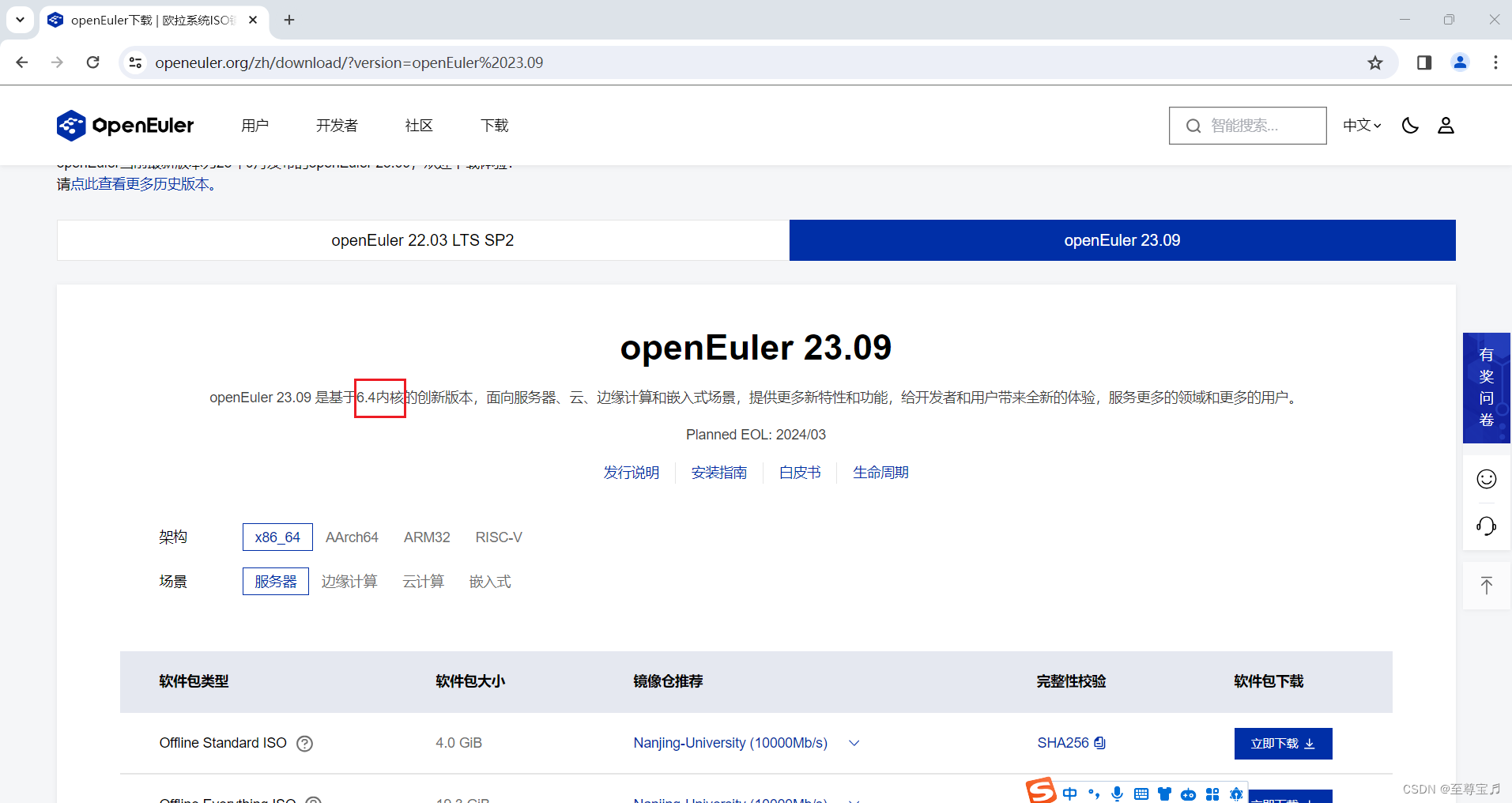Open the headset customer support icon
Image resolution: width=1512 pixels, height=803 pixels.
(1487, 526)
